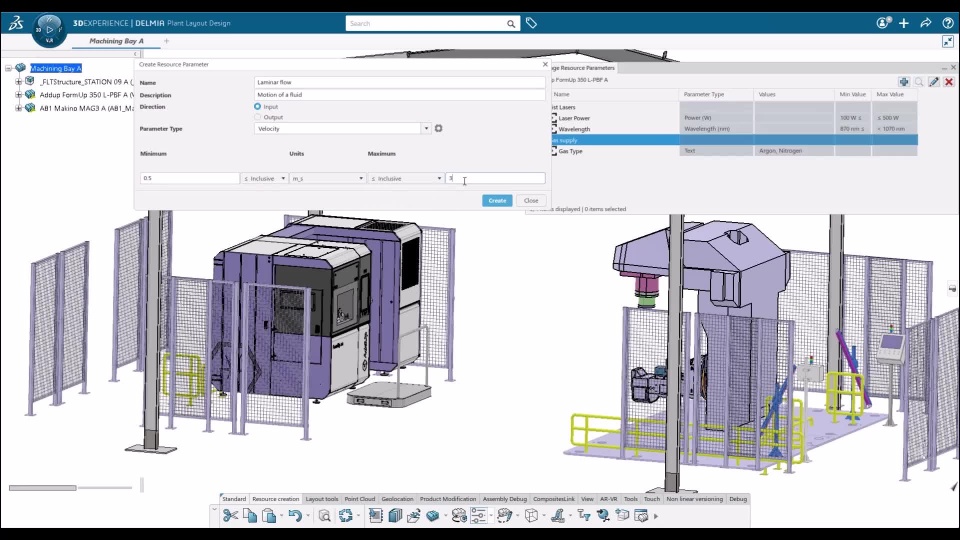Switch to the Layout tools tab
Viewport: 960px width, 540px height.
tap(321, 499)
